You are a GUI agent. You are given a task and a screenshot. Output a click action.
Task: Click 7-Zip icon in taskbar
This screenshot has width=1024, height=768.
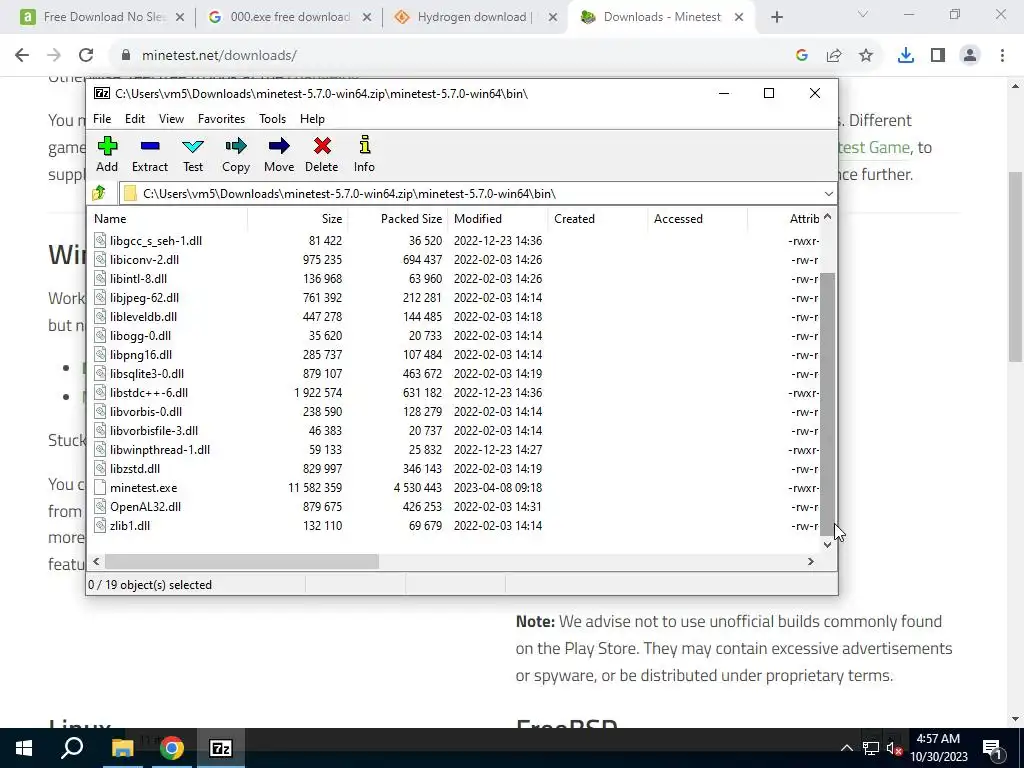[221, 748]
